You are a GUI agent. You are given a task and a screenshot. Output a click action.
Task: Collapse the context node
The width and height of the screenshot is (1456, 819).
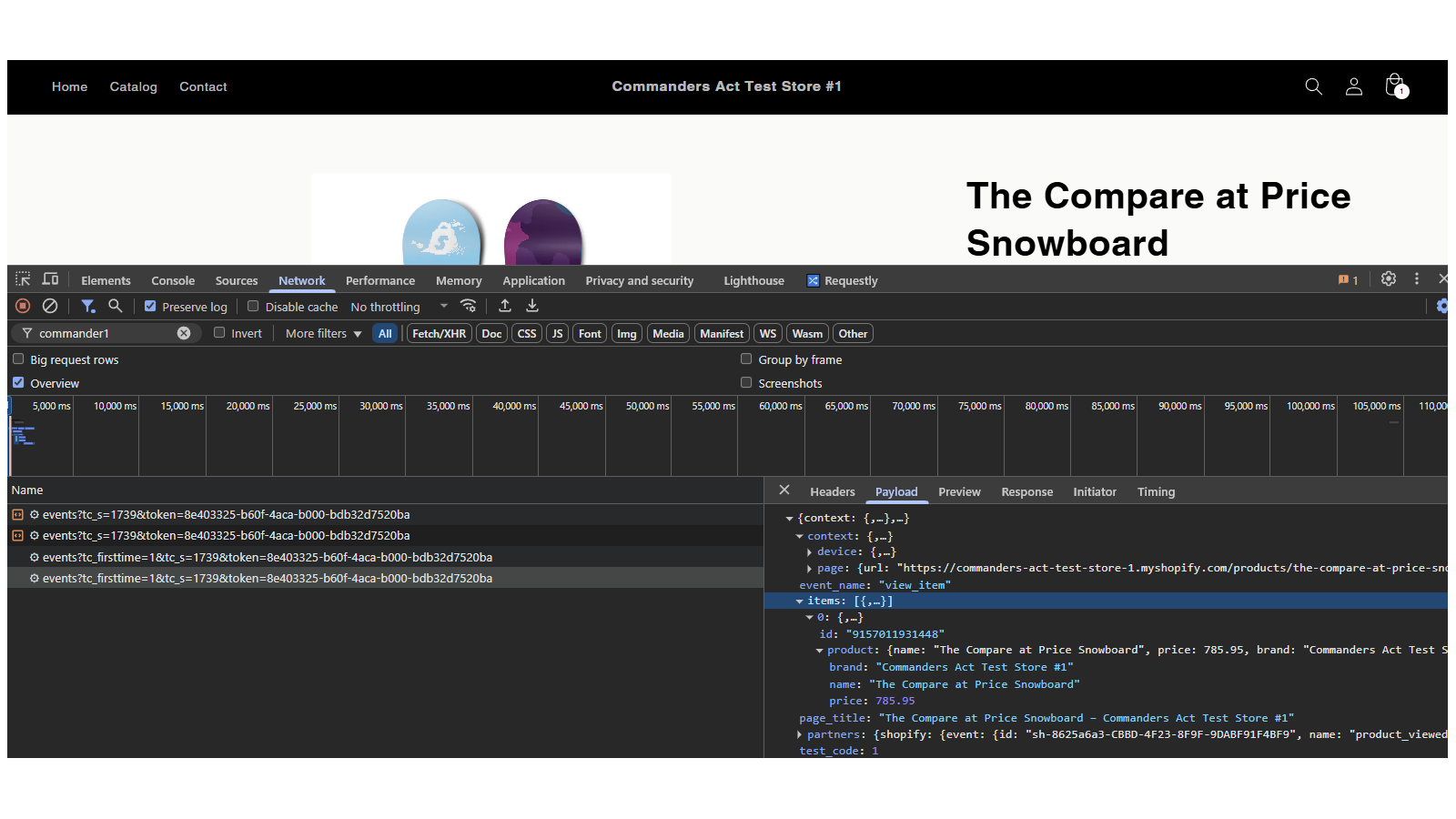click(800, 537)
